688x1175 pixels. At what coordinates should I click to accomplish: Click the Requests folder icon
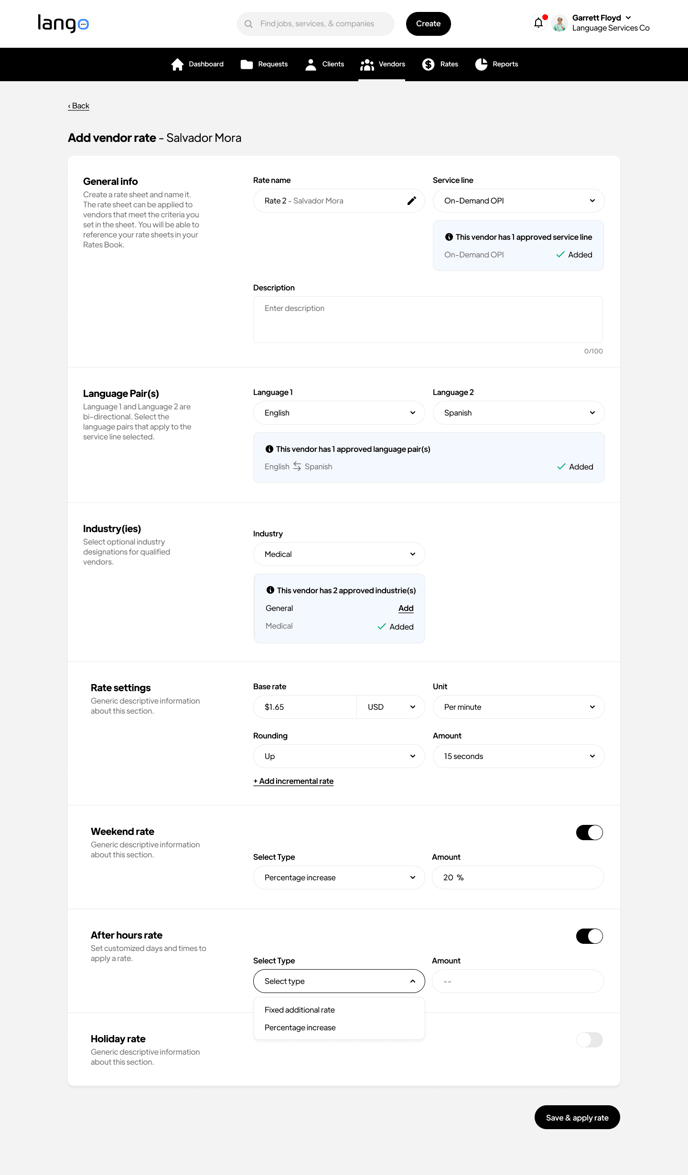click(247, 64)
